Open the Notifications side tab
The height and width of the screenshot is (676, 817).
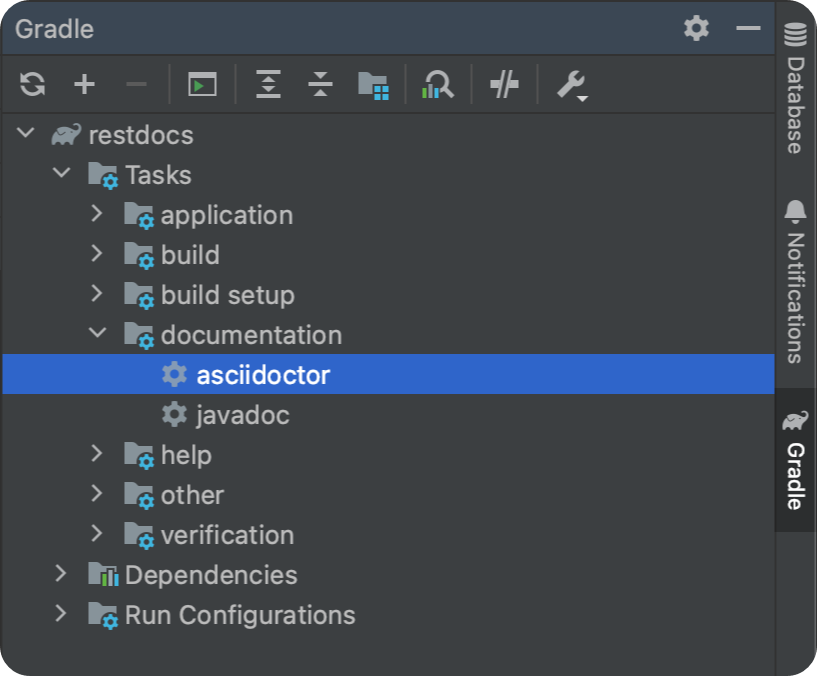click(795, 281)
